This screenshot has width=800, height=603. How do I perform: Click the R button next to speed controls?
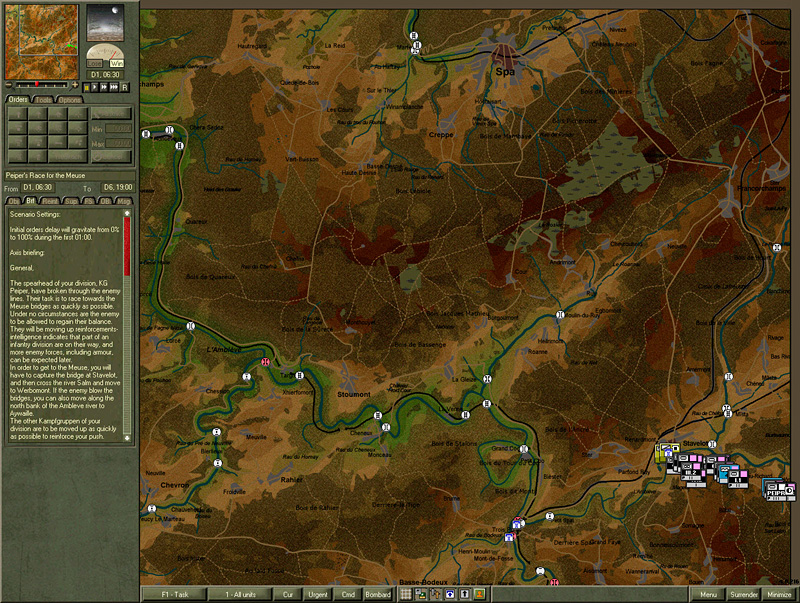(124, 87)
